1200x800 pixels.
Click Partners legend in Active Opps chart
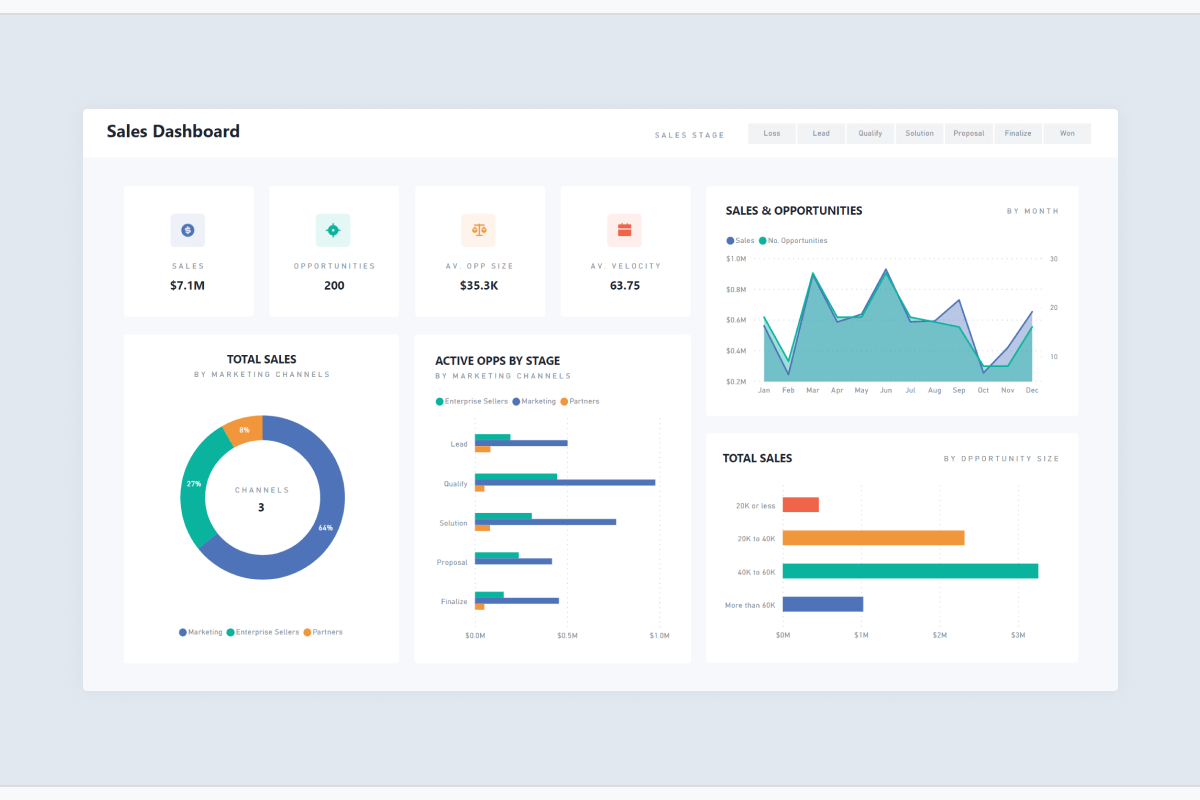(580, 401)
